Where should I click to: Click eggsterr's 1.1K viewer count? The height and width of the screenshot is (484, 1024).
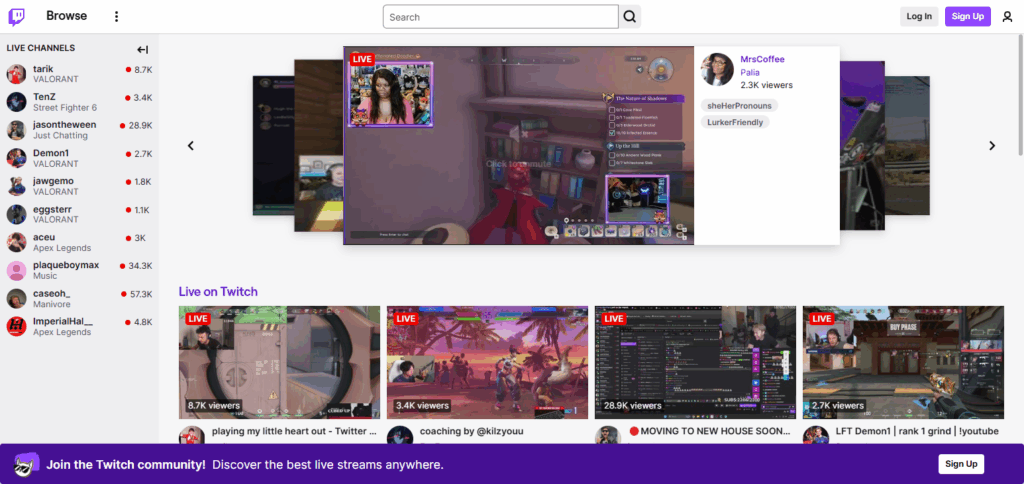[142, 210]
